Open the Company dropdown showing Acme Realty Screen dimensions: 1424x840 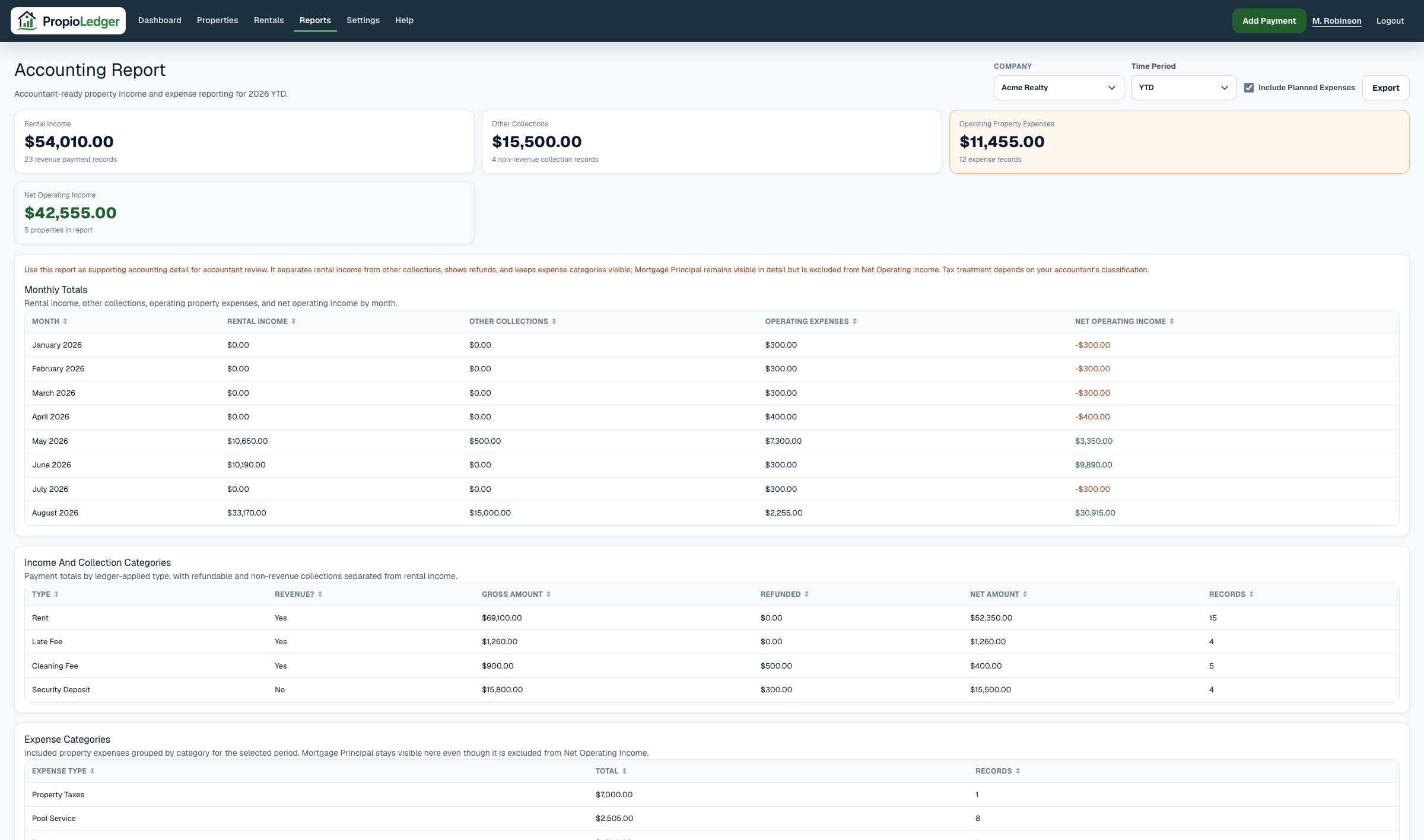[1059, 88]
